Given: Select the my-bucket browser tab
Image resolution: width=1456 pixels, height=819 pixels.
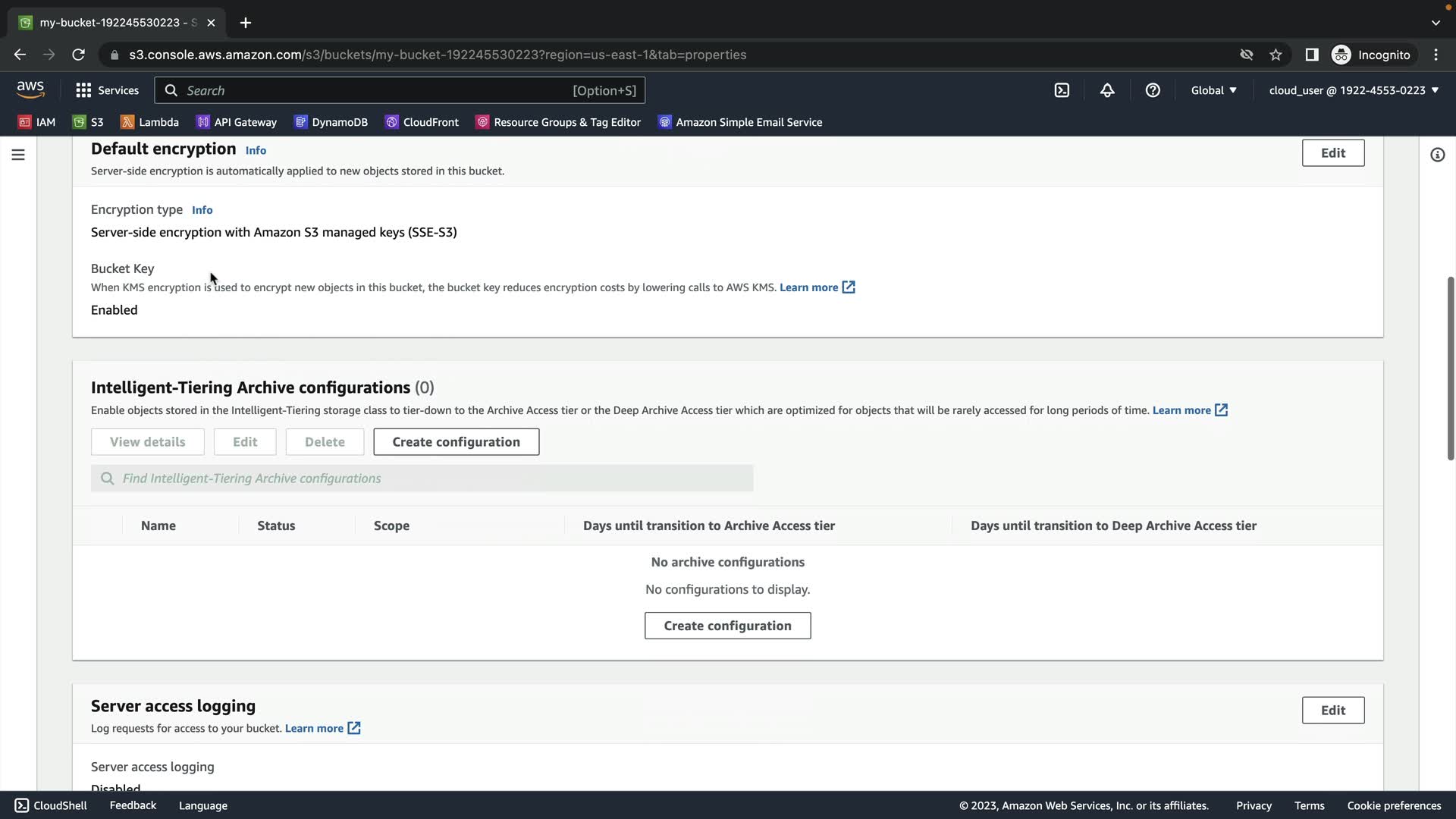Looking at the screenshot, I should pos(114,23).
